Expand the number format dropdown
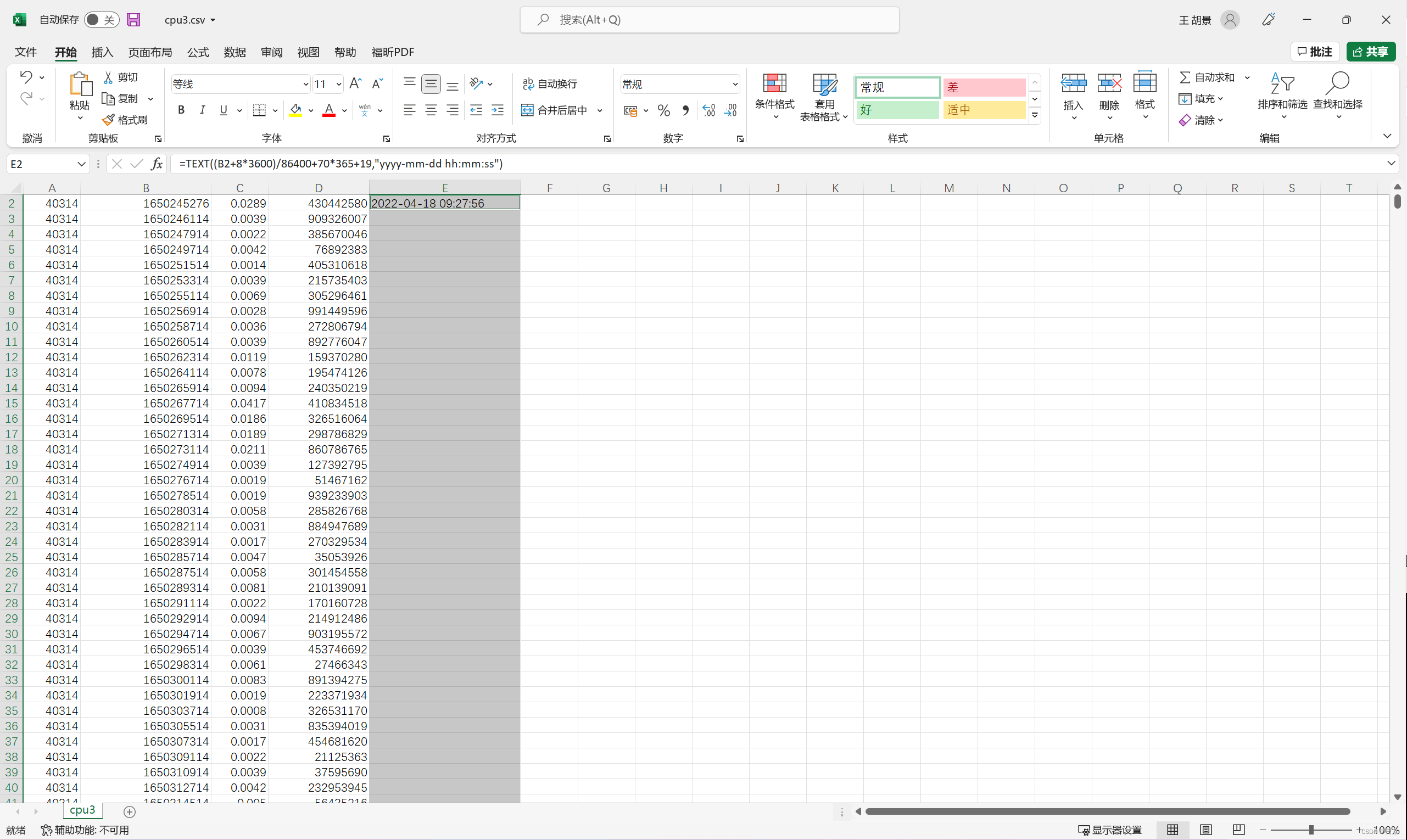This screenshot has width=1407, height=840. coord(734,85)
